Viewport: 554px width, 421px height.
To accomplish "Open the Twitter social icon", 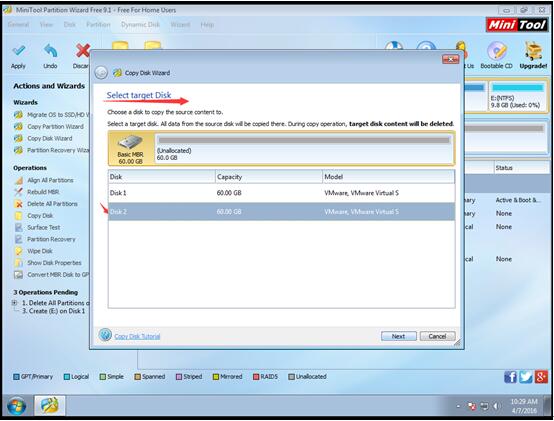I will click(x=526, y=377).
